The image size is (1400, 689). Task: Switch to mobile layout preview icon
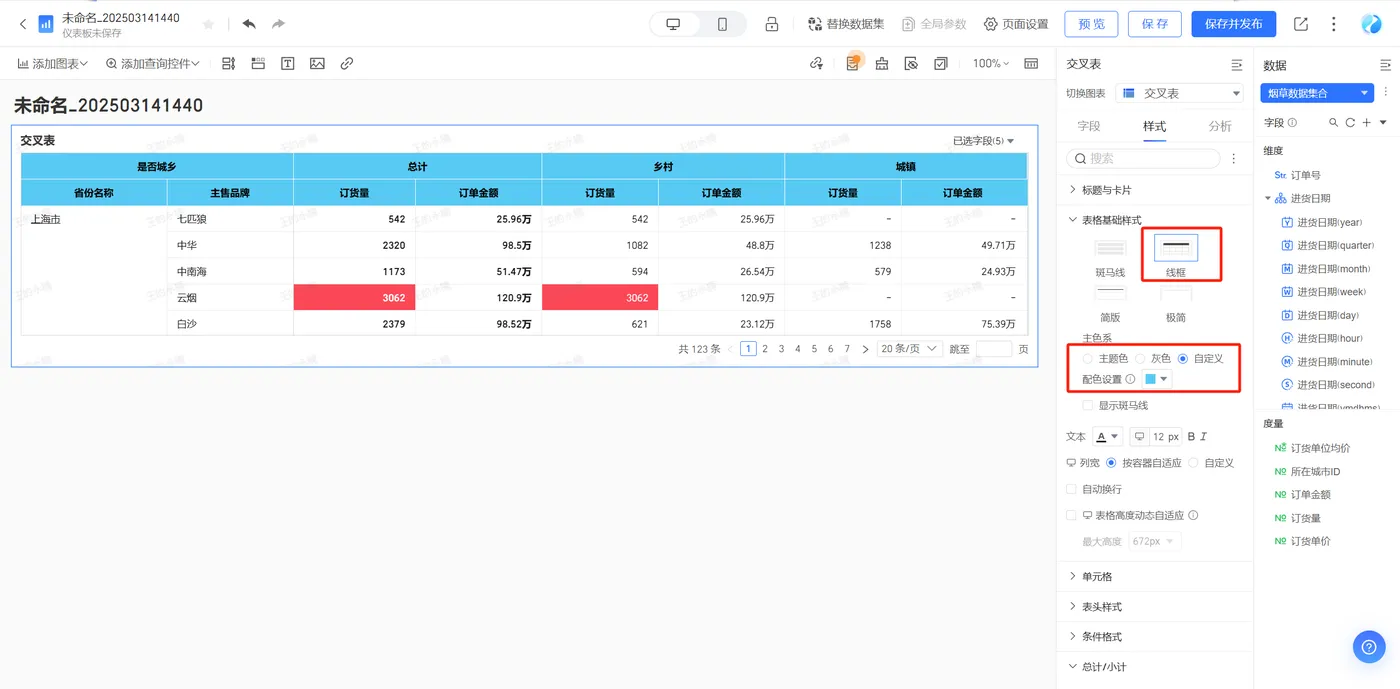(x=722, y=24)
